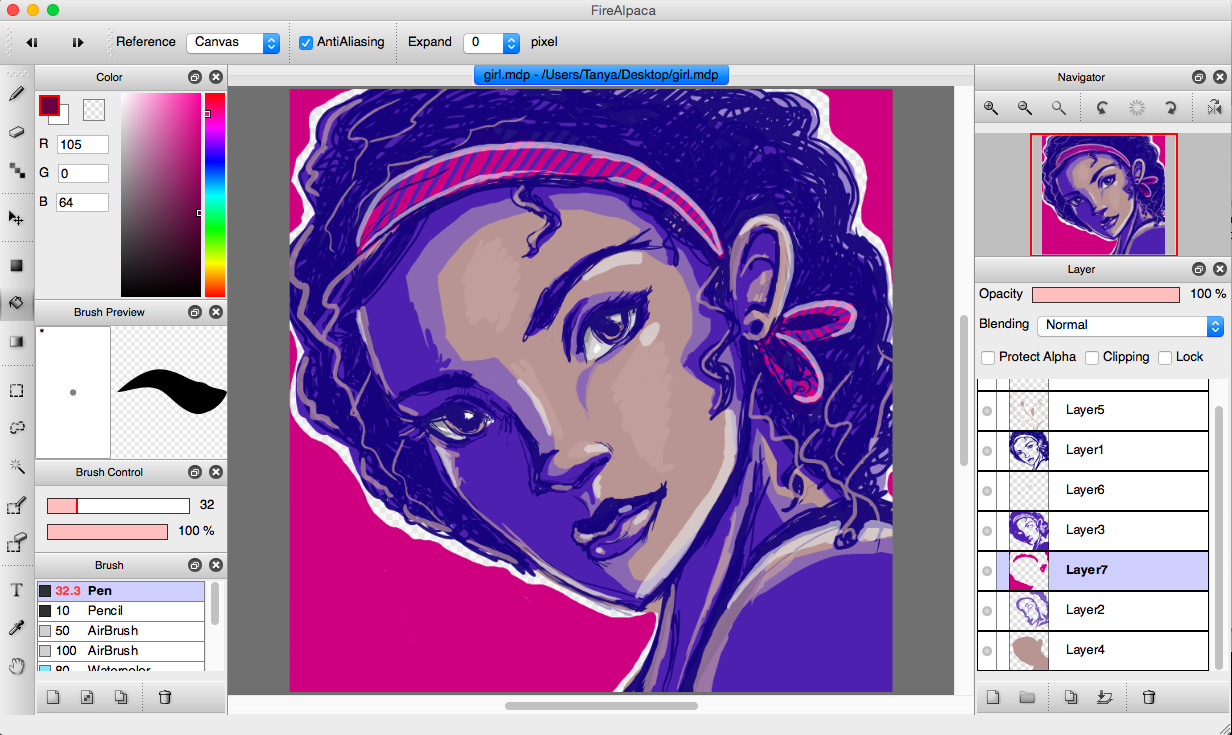Image resolution: width=1232 pixels, height=735 pixels.
Task: Close the Brush Preview panel
Action: tap(216, 312)
